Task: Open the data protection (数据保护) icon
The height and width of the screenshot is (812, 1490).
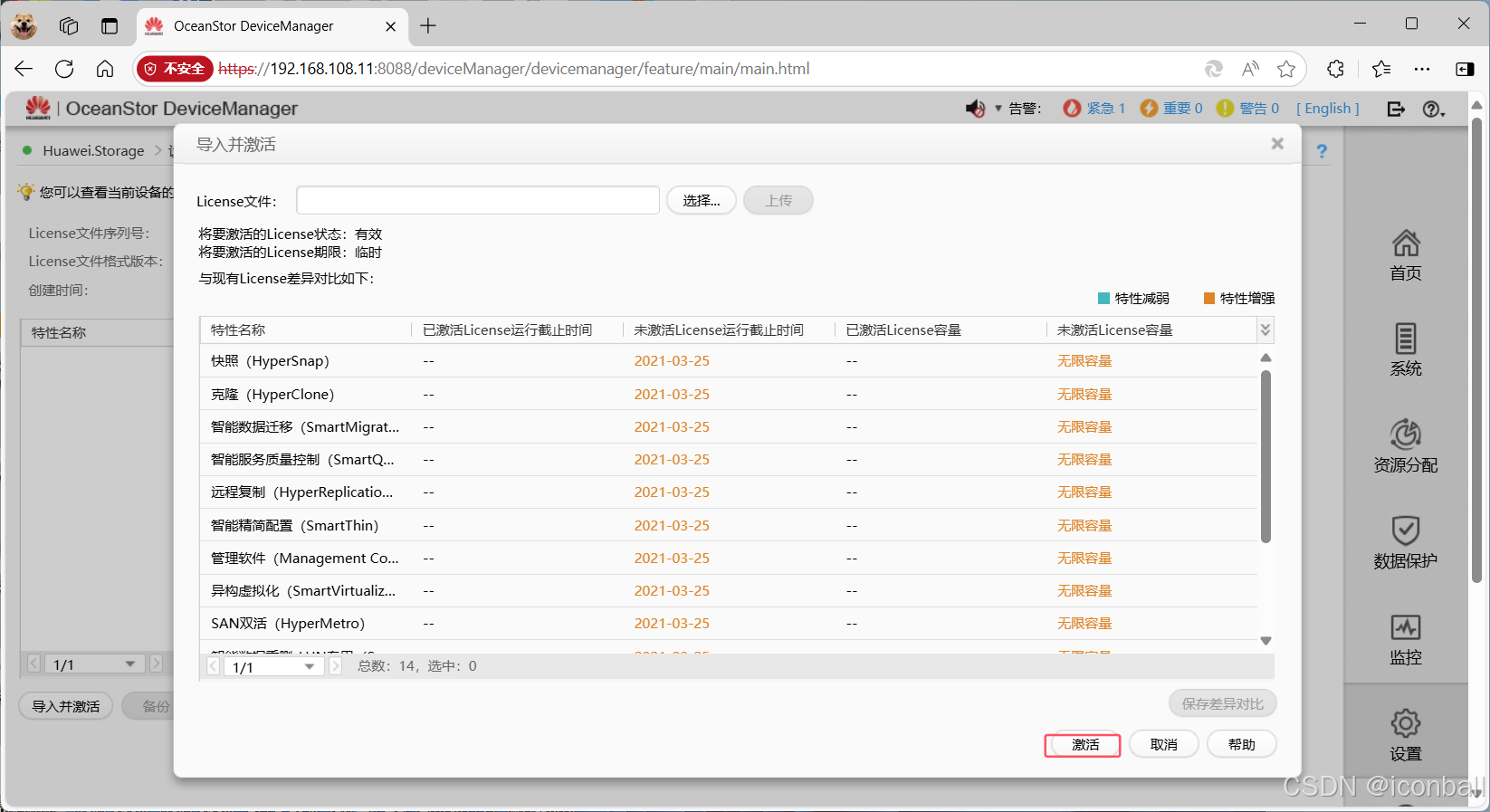Action: (1406, 530)
